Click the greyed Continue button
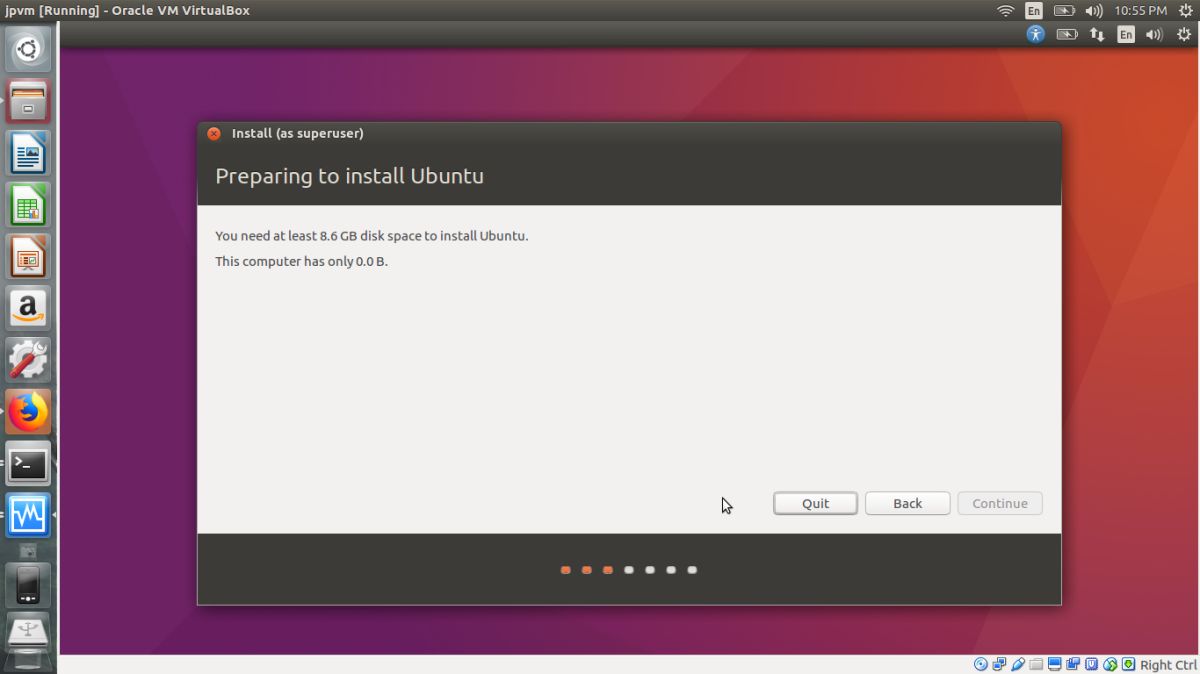The width and height of the screenshot is (1200, 674). pyautogui.click(x=1000, y=503)
